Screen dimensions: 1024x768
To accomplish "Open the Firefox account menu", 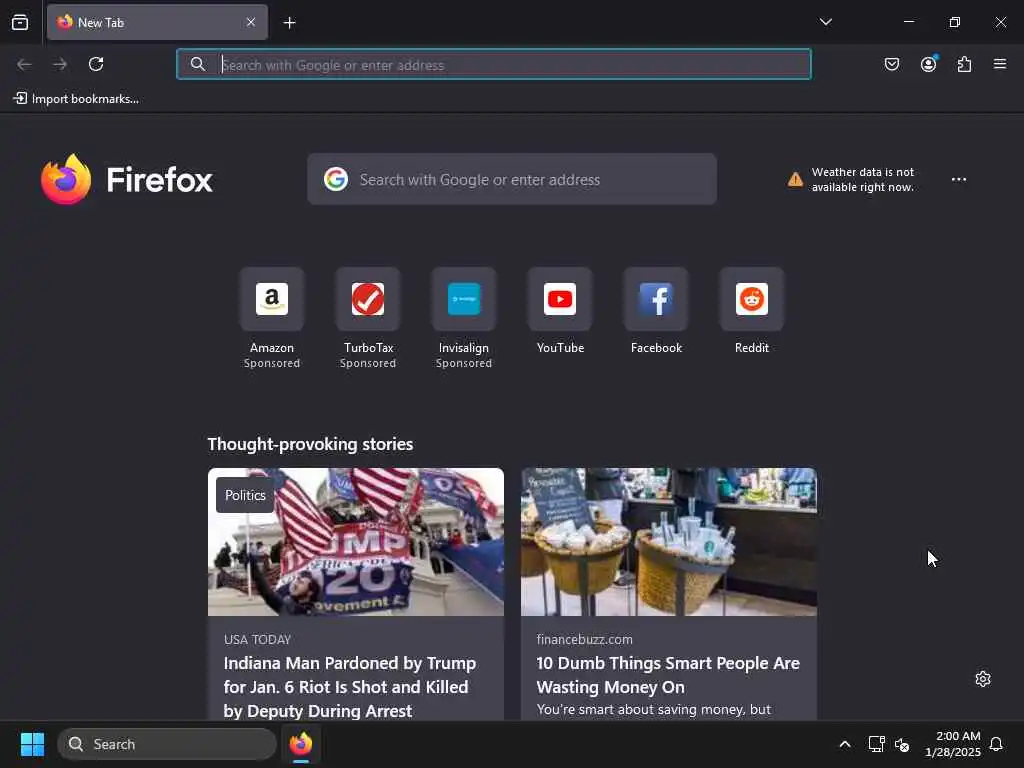I will coord(928,64).
